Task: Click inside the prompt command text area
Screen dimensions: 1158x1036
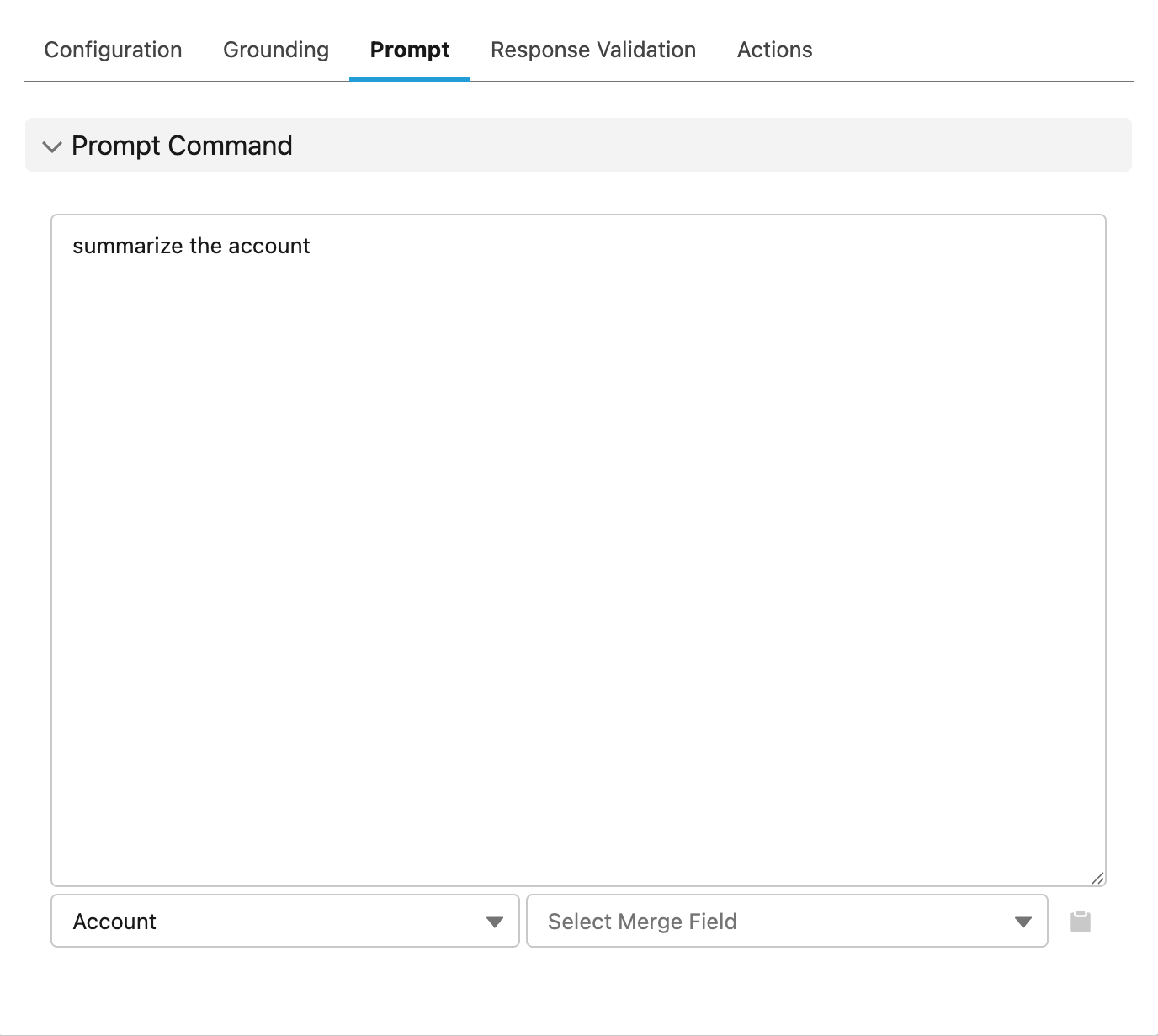Action: tap(577, 547)
